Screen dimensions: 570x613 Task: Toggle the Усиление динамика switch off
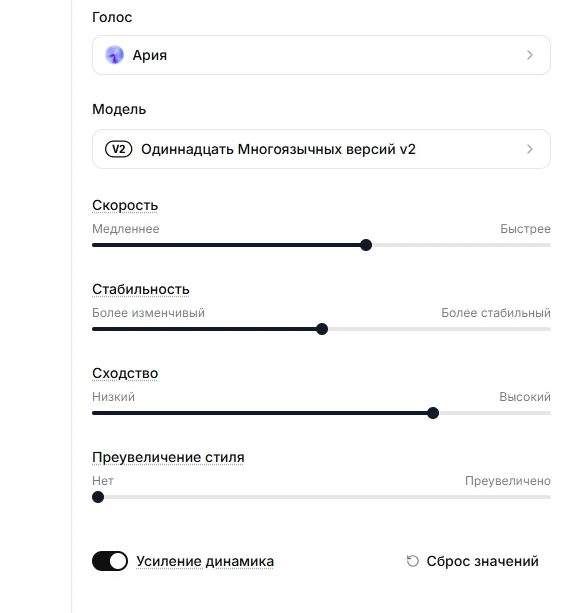(110, 561)
